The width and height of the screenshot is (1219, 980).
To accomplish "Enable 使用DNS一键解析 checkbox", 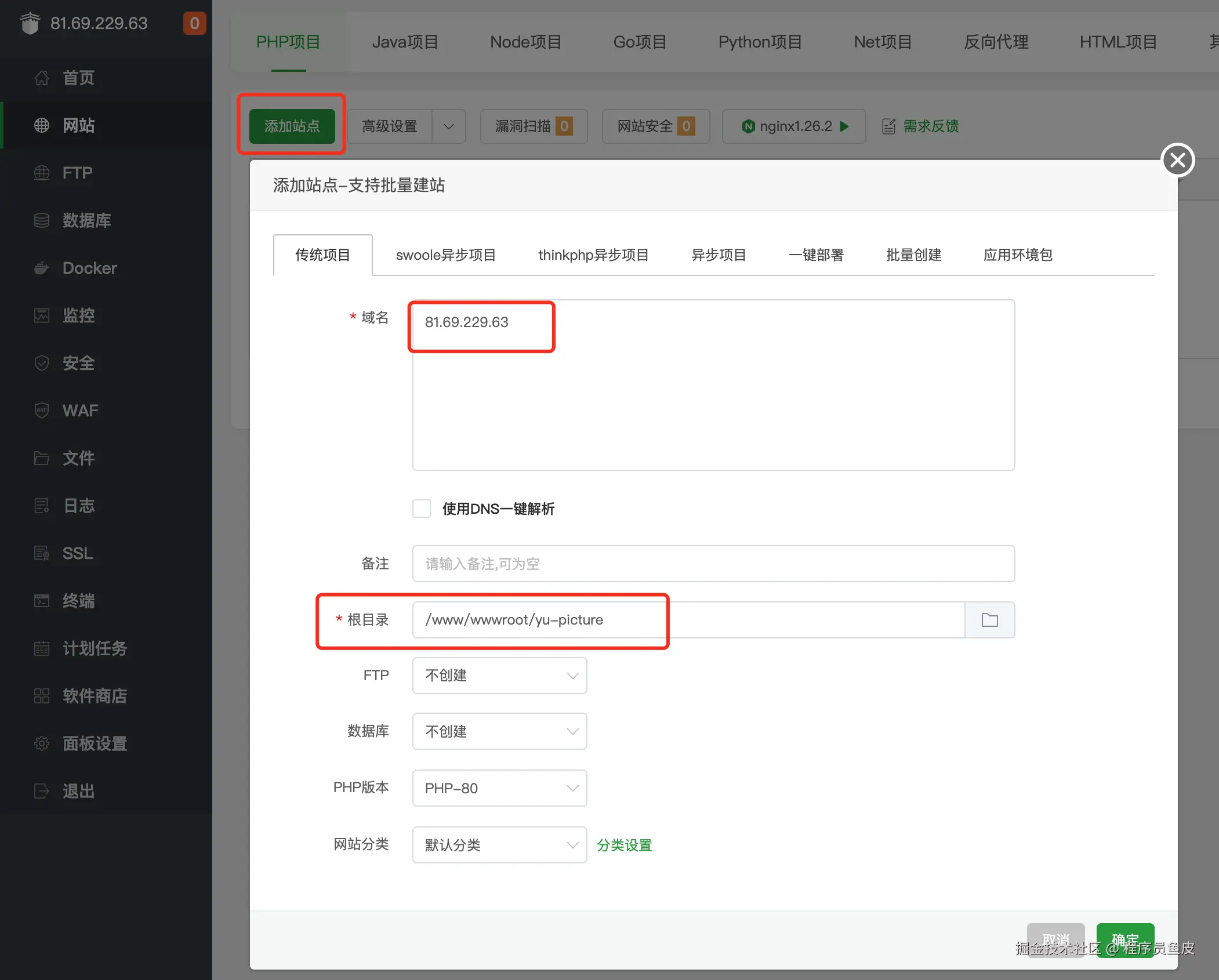I will tap(422, 509).
